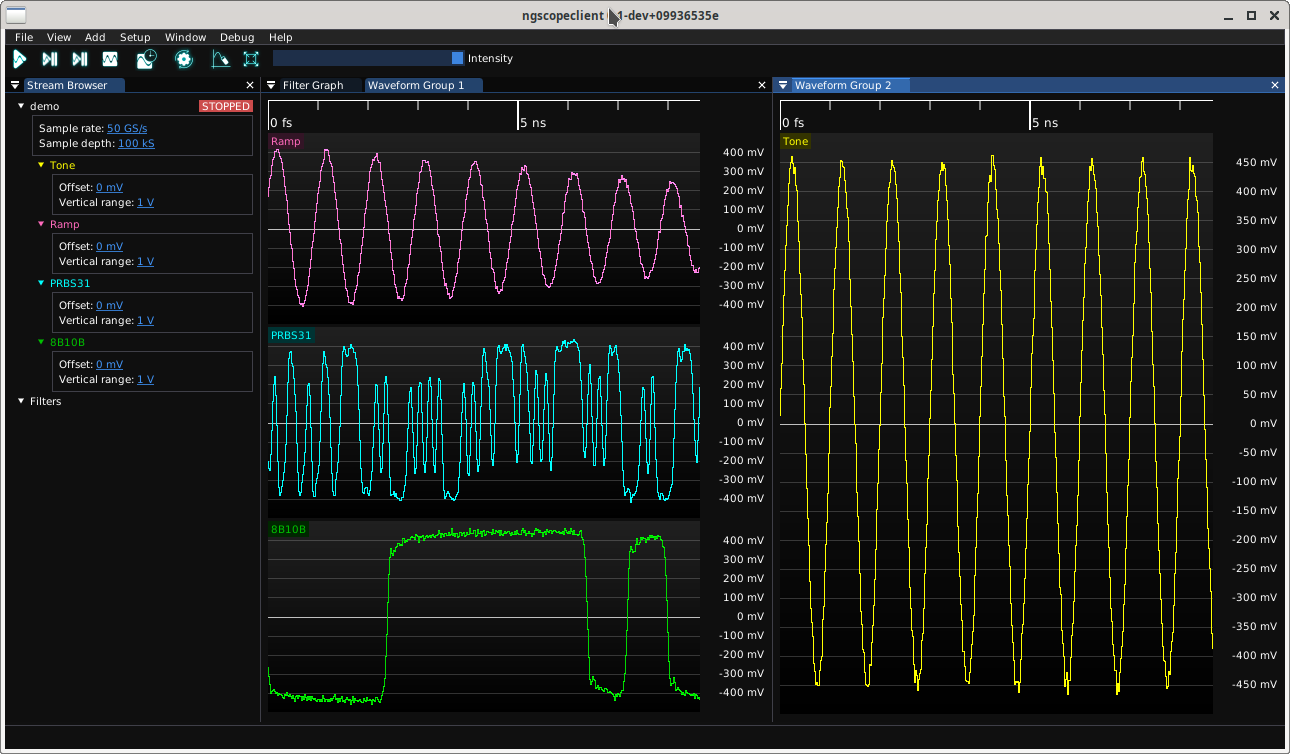The image size is (1290, 754).
Task: Click the Ramp channel label in plot
Action: click(286, 142)
